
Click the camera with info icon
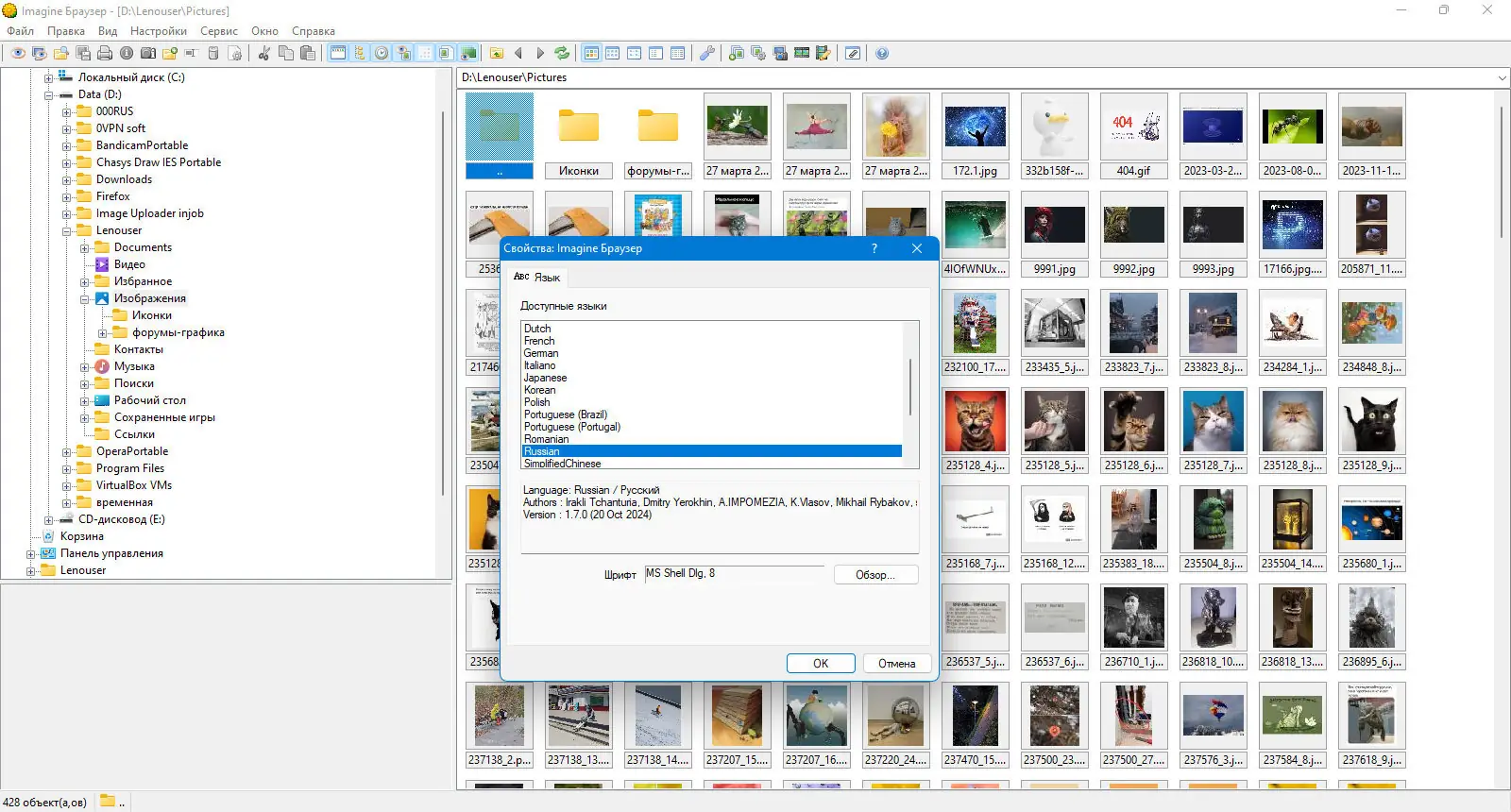148,54
